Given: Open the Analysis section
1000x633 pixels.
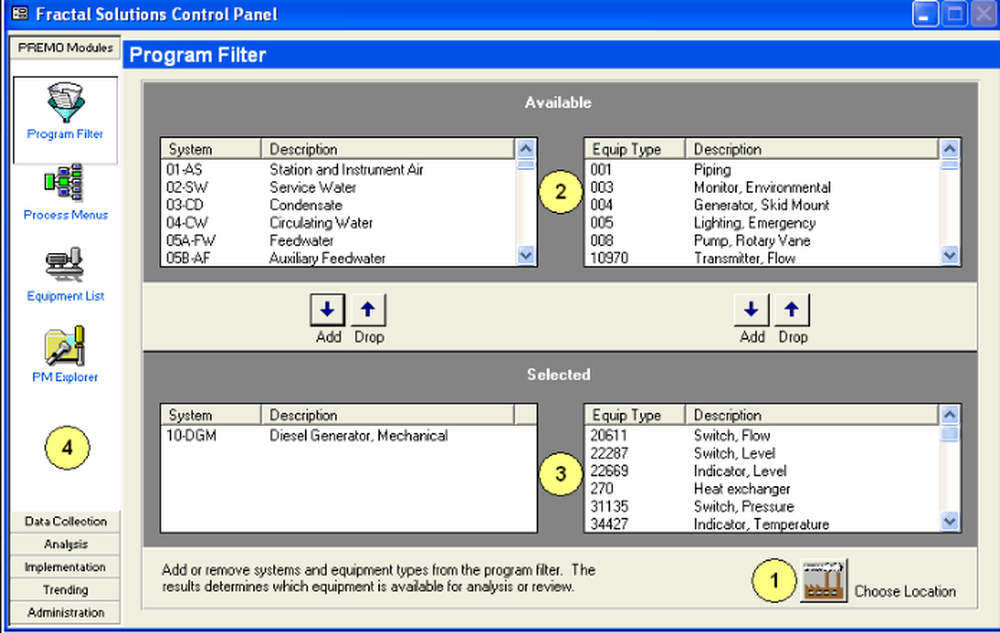Looking at the screenshot, I should 65,544.
